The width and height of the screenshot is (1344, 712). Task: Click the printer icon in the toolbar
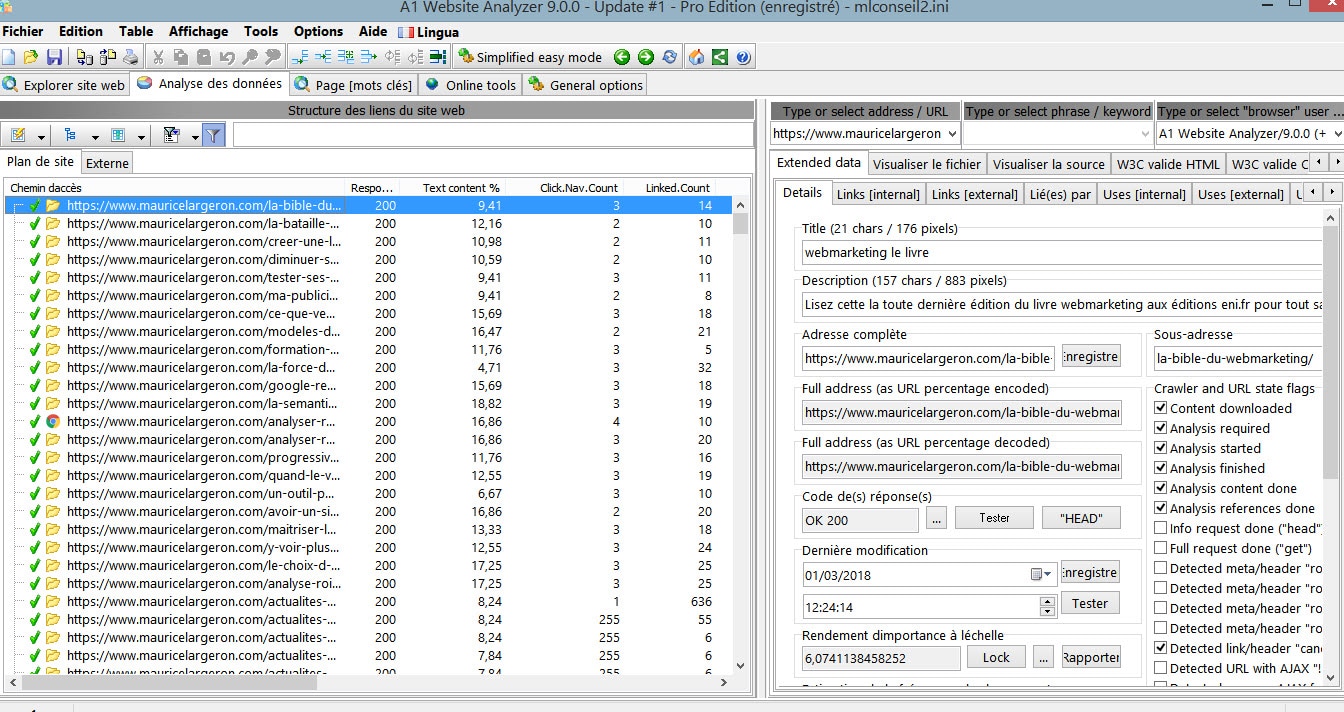point(131,57)
